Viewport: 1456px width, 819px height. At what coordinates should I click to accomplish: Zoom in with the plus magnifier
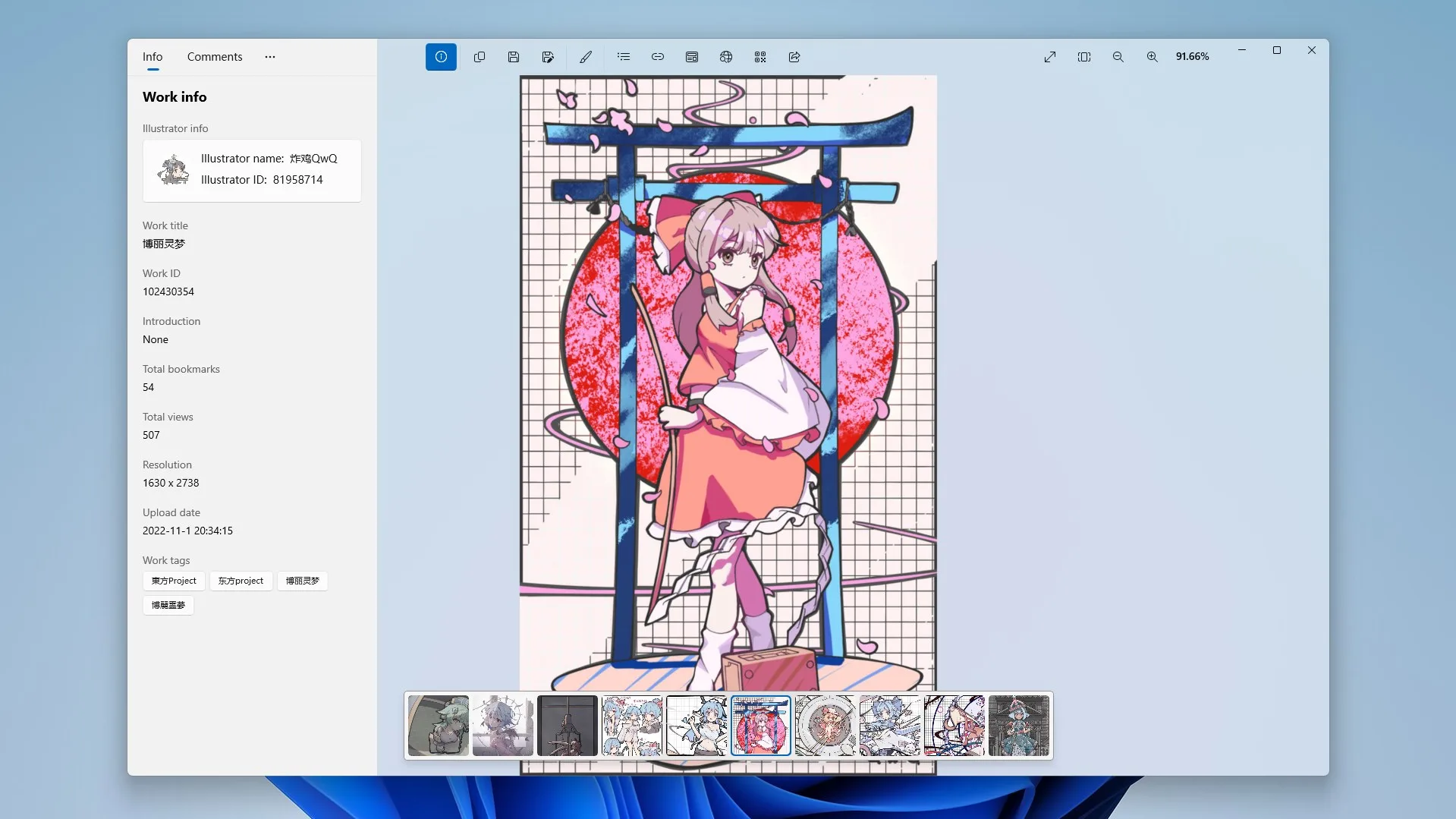coord(1153,57)
